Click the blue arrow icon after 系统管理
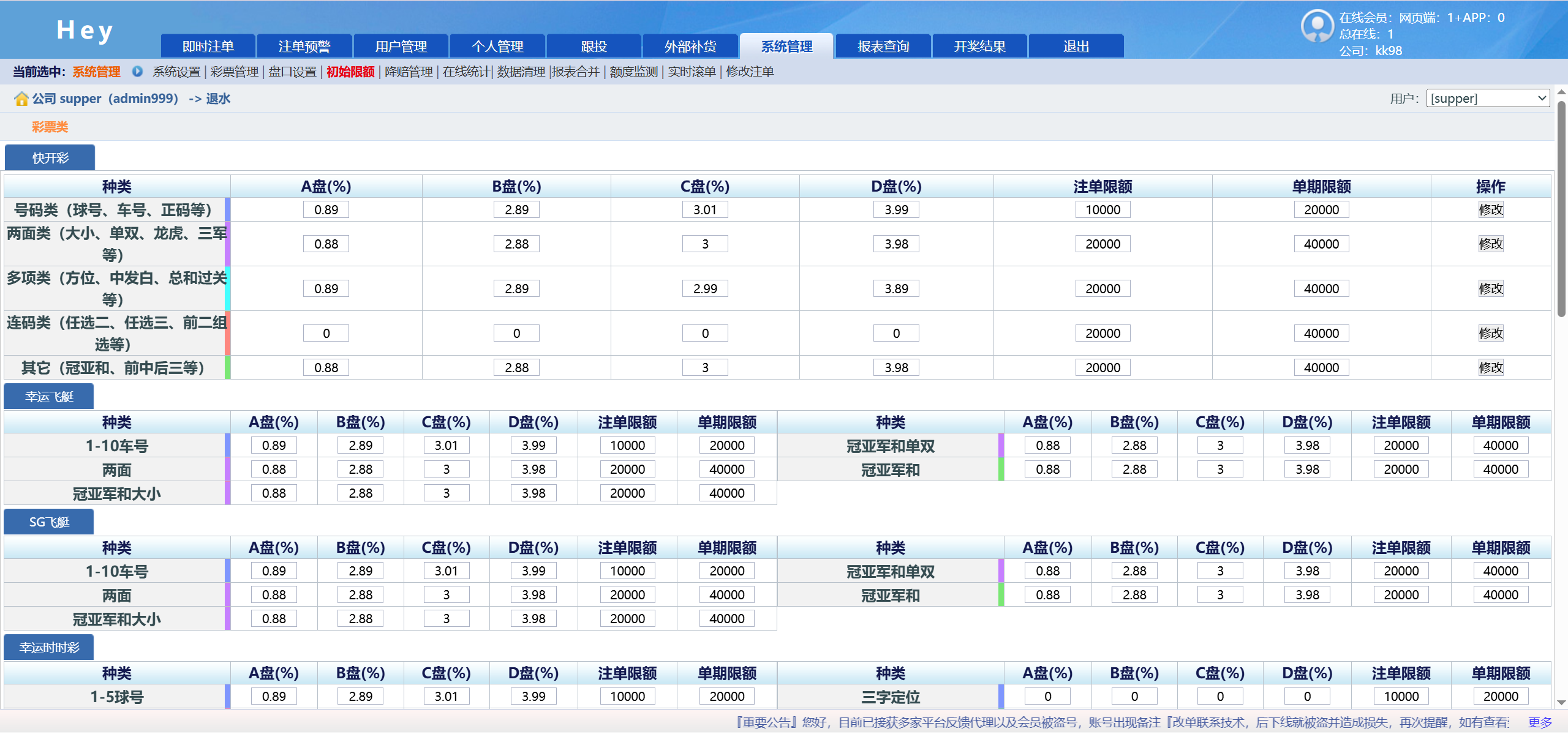 coord(137,72)
